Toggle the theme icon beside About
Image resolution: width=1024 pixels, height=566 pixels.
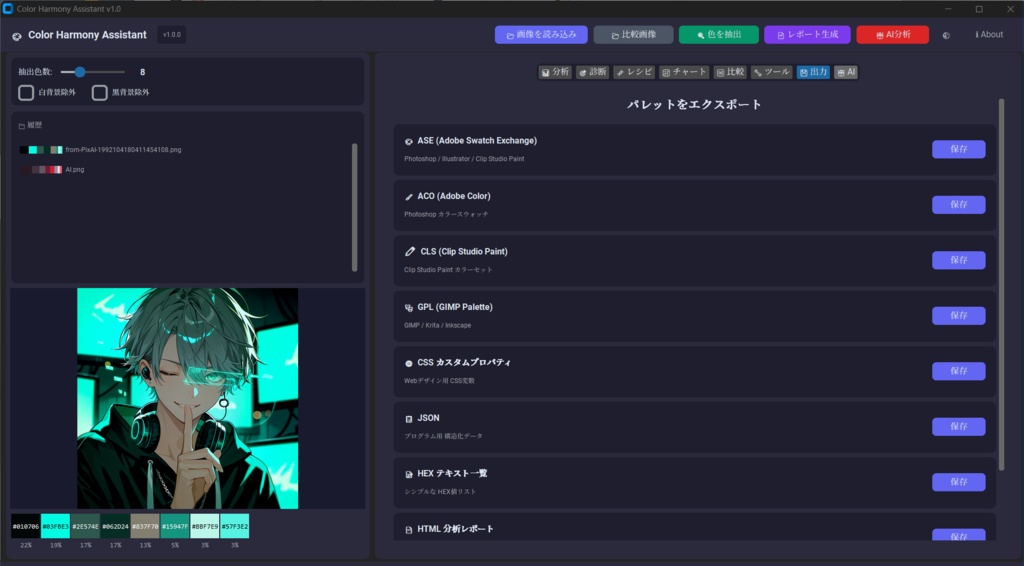[946, 35]
